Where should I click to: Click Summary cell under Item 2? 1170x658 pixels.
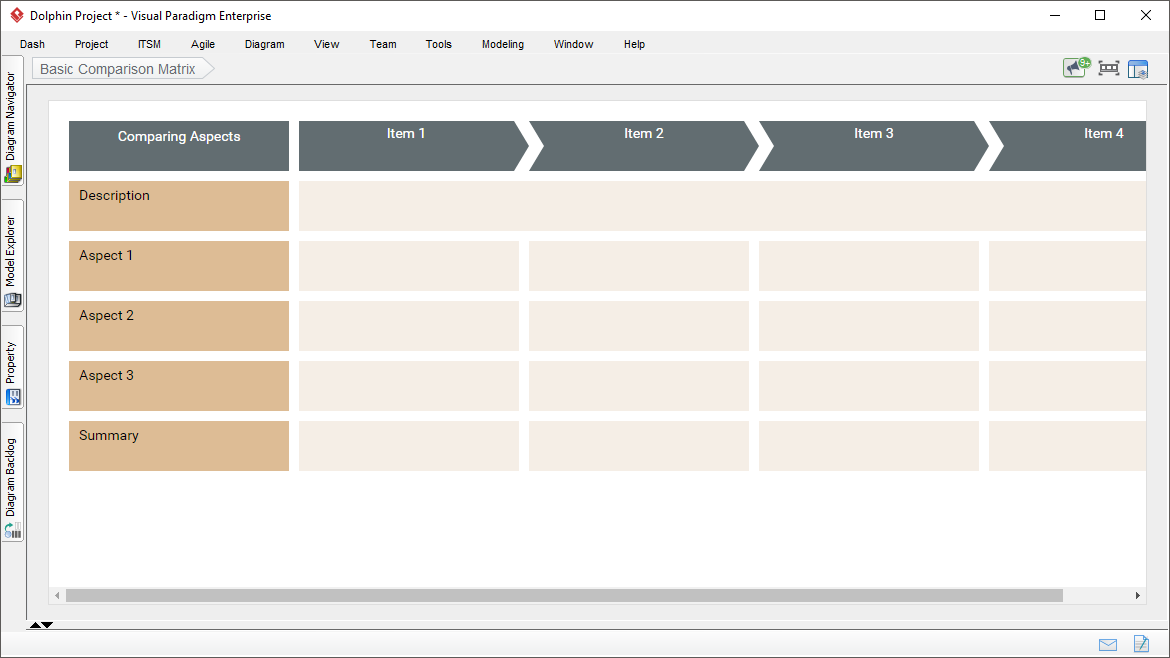639,446
